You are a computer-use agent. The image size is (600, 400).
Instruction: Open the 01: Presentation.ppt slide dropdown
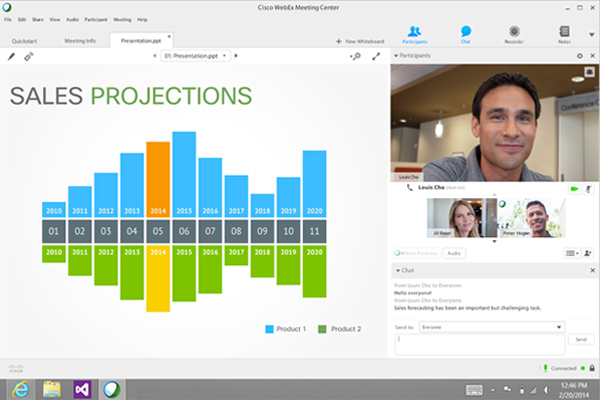click(196, 57)
